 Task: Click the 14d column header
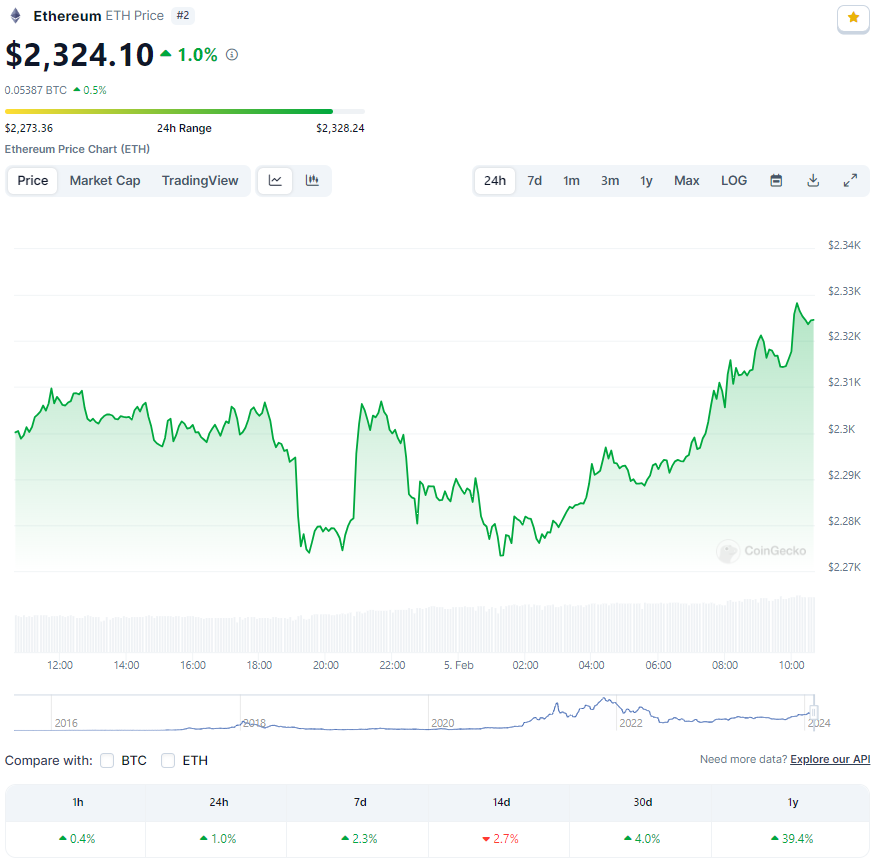pyautogui.click(x=501, y=802)
